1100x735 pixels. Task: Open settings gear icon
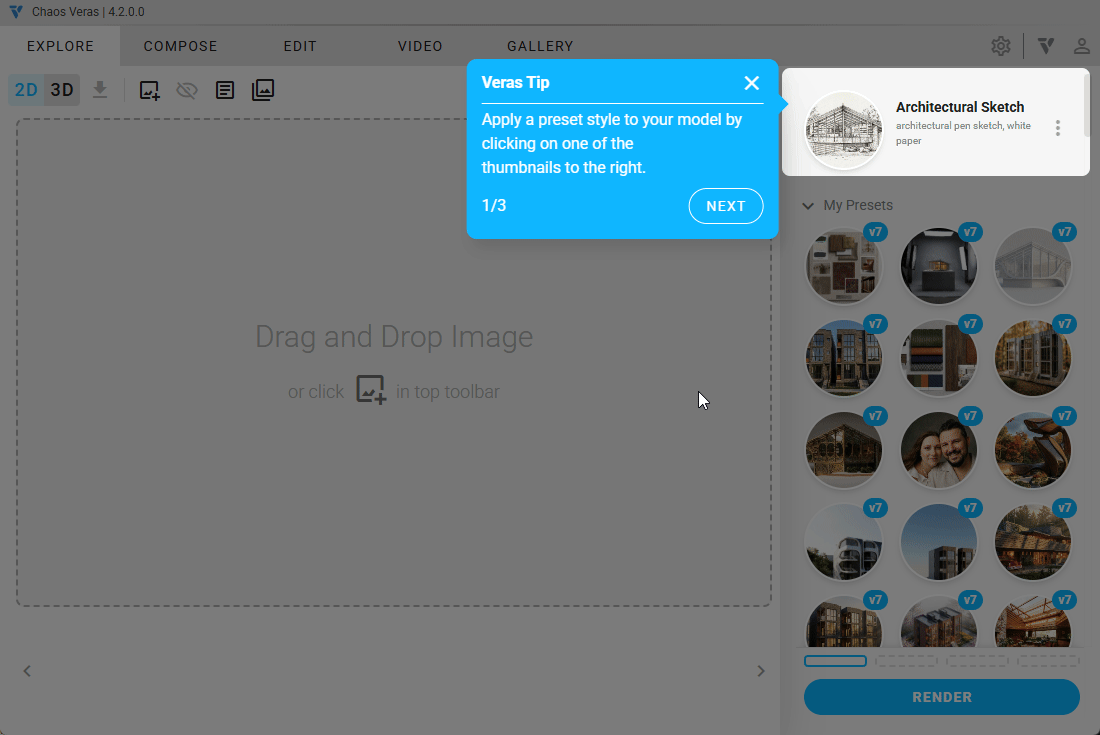click(1000, 46)
